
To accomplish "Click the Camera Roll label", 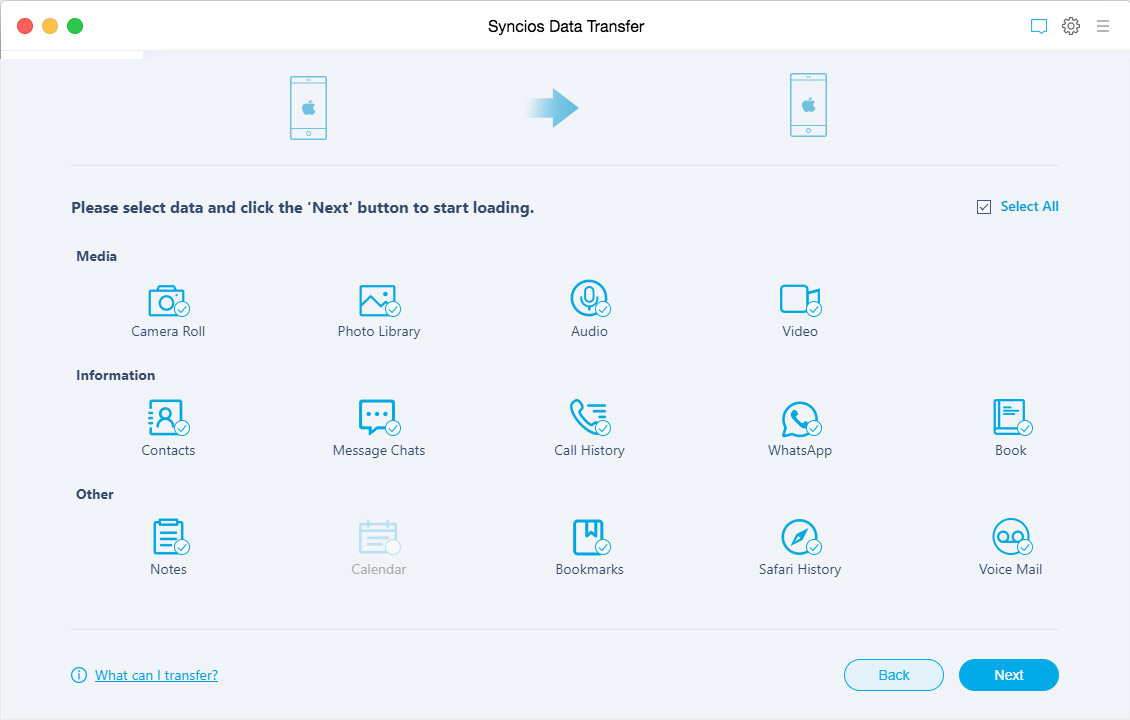I will tap(168, 331).
